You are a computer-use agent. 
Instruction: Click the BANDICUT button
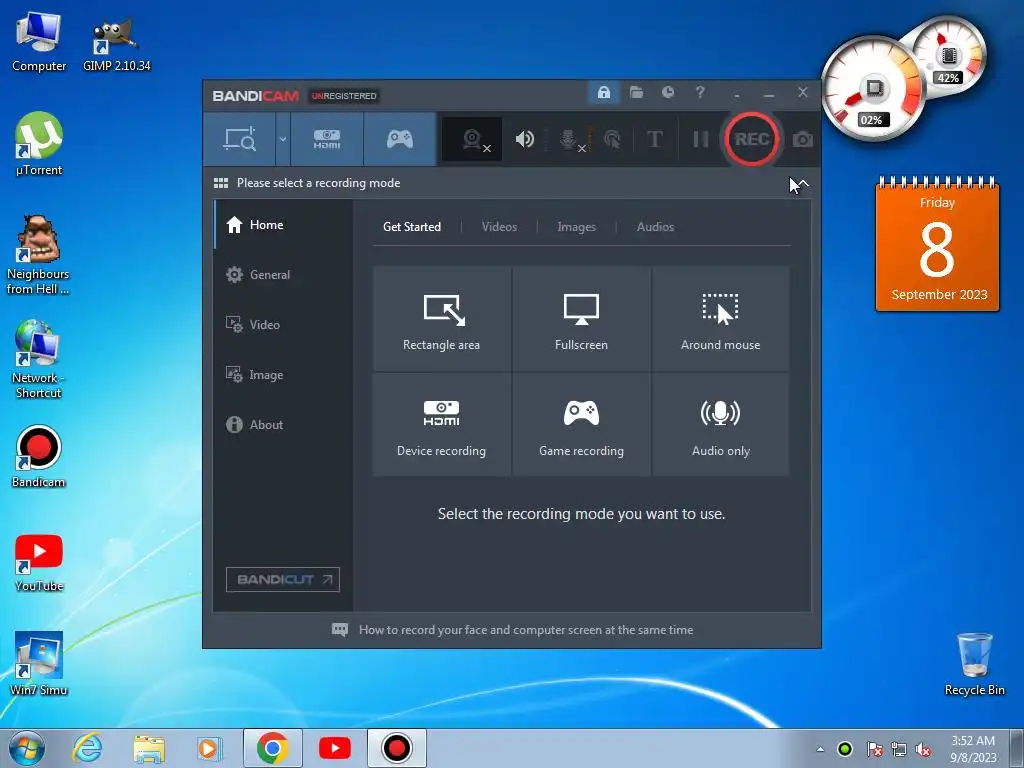(x=283, y=579)
